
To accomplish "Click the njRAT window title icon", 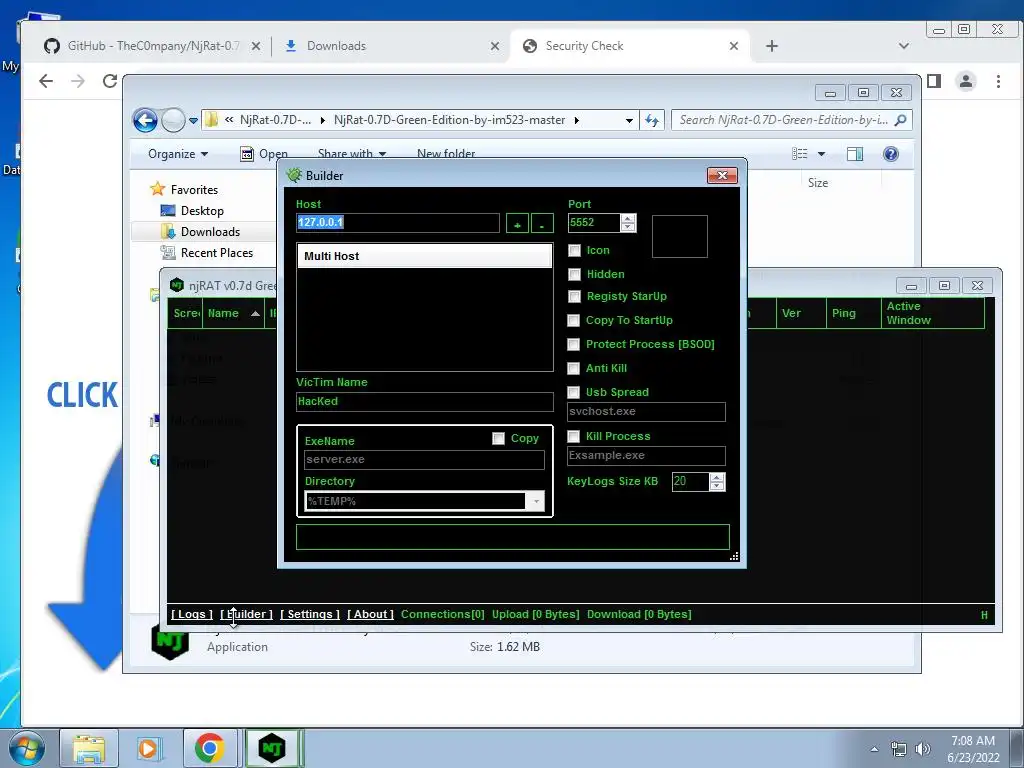I will 176,285.
